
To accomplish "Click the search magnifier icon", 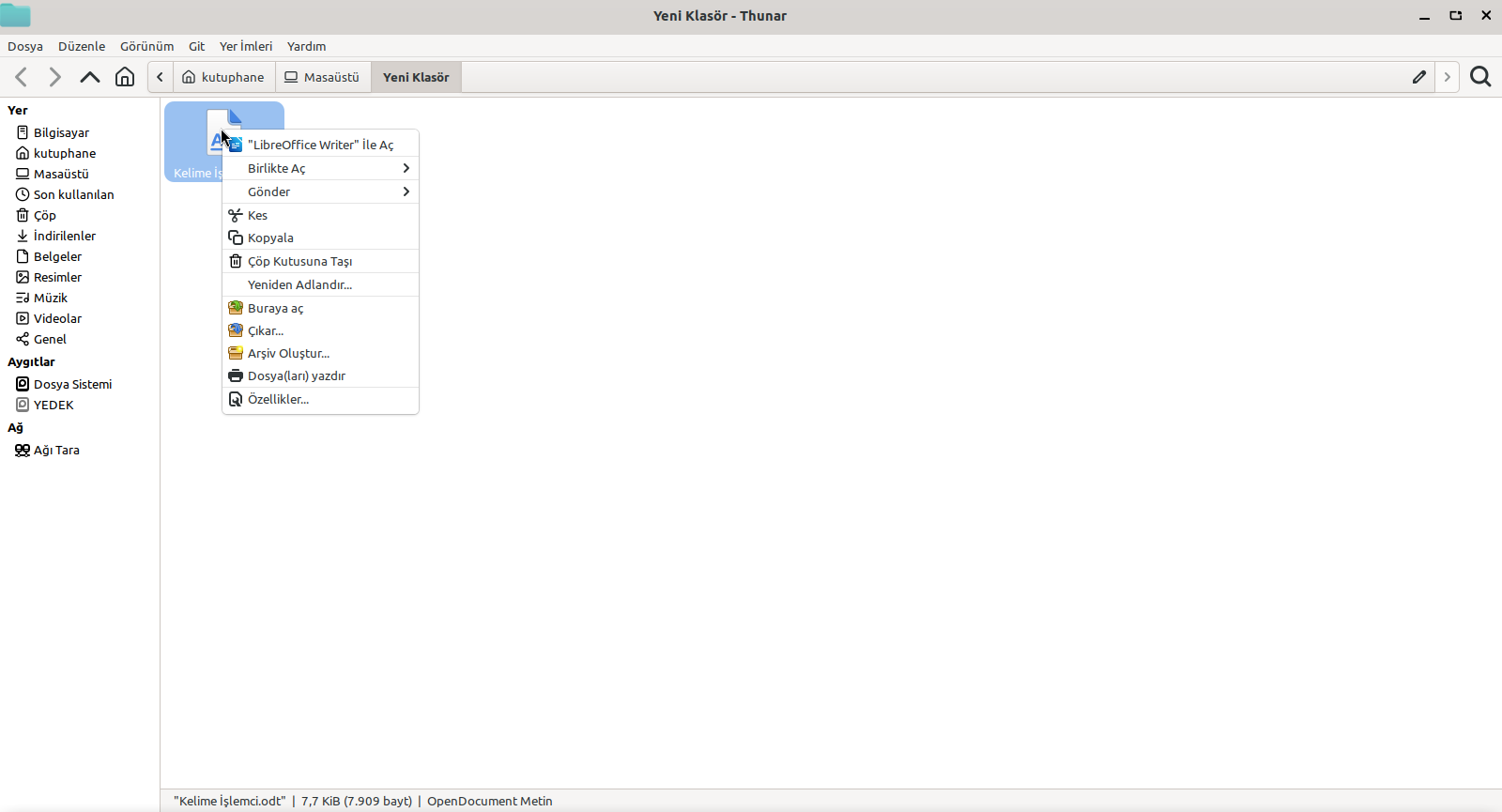I will [1480, 77].
